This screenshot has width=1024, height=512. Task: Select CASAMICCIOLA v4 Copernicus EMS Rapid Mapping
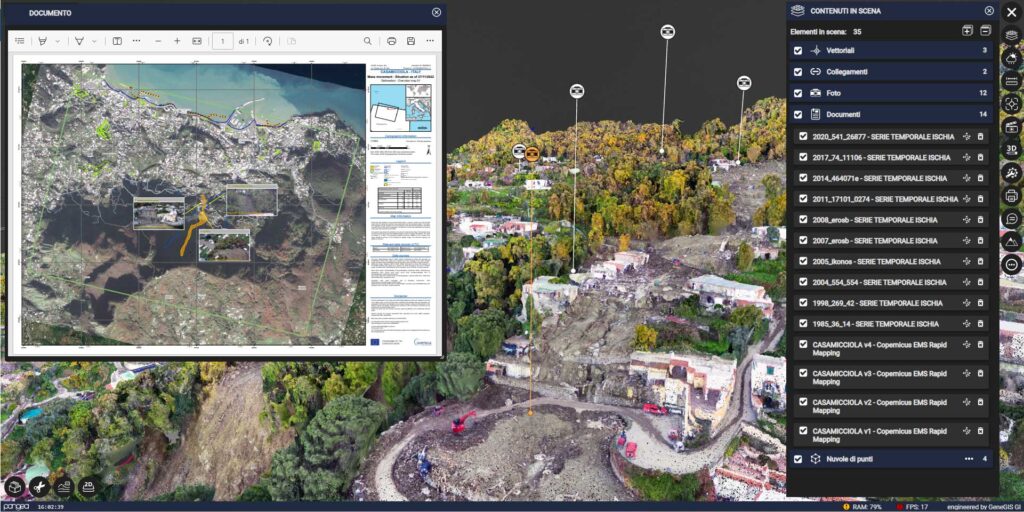[x=880, y=347]
